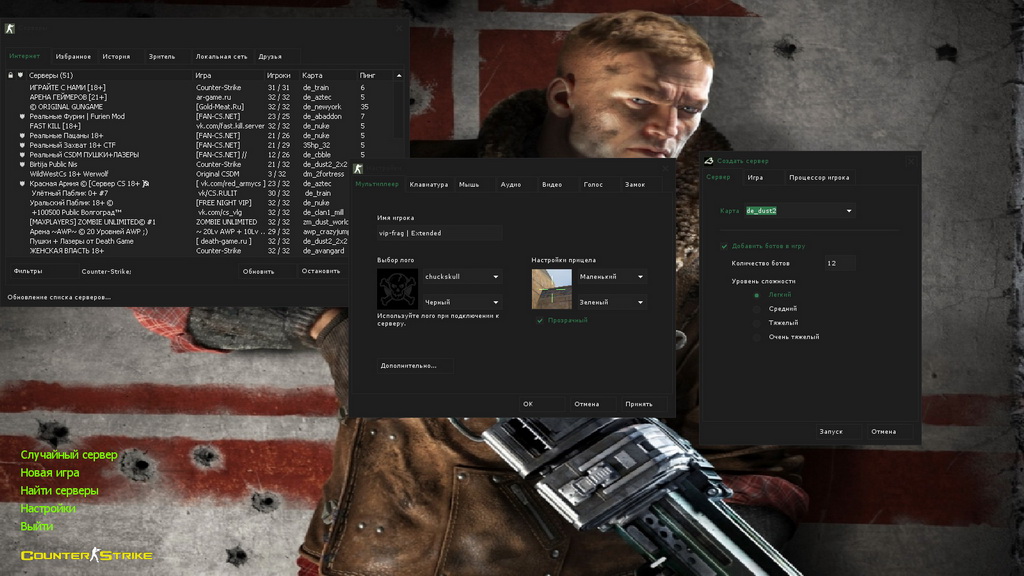Click shield icon beside Красная Армия server
Screen dimensions: 1024x576
coord(22,184)
